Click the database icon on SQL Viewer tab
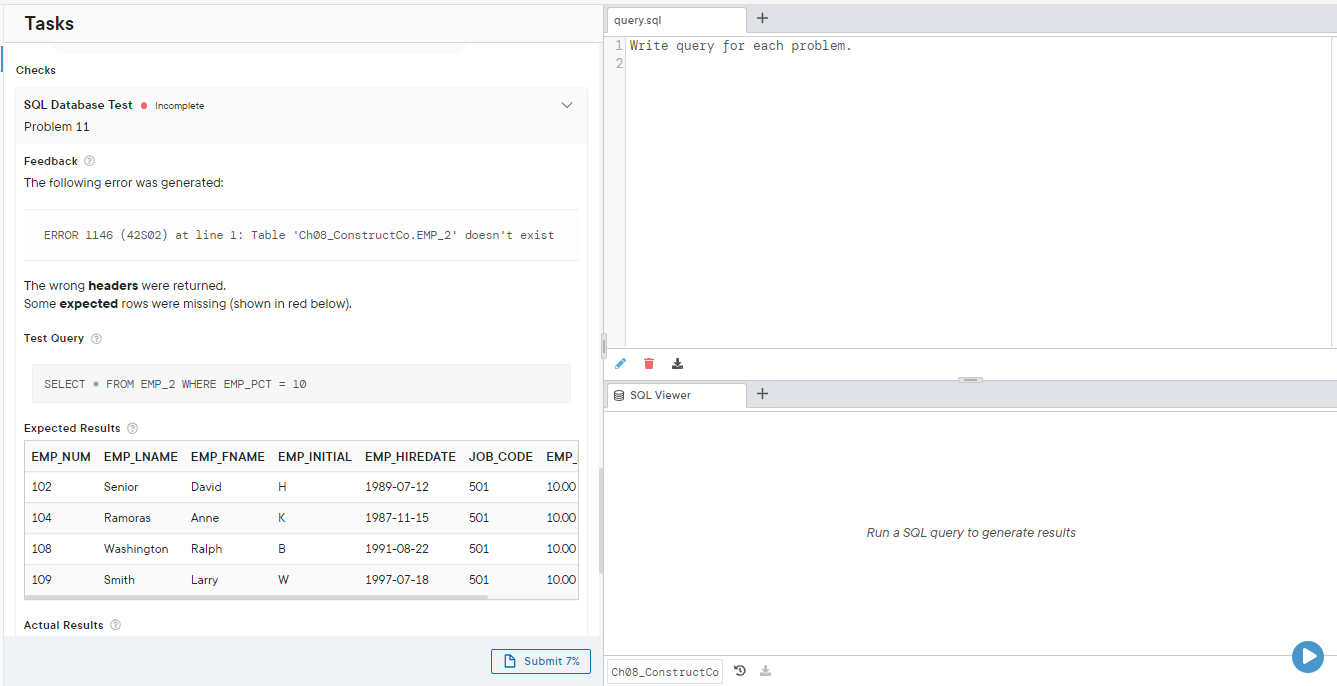The image size is (1337, 686). click(x=617, y=394)
